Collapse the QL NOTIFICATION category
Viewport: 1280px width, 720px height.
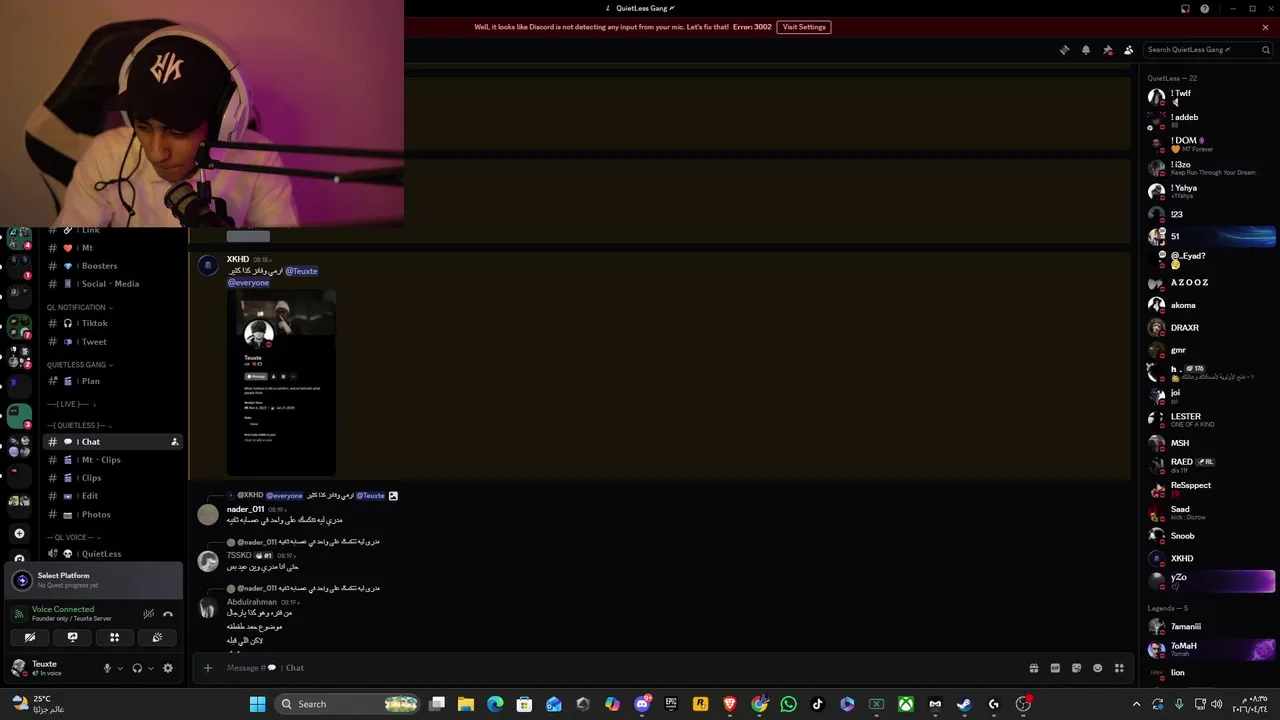click(x=79, y=308)
